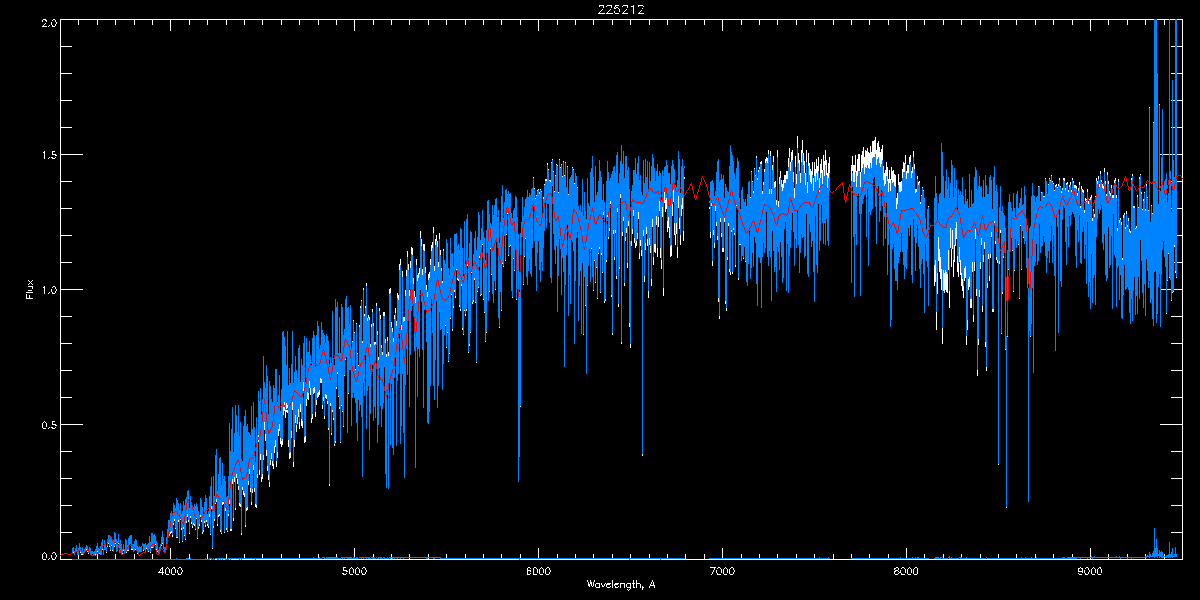Click the 8000 x-axis tick label
1200x600 pixels.
(x=906, y=571)
